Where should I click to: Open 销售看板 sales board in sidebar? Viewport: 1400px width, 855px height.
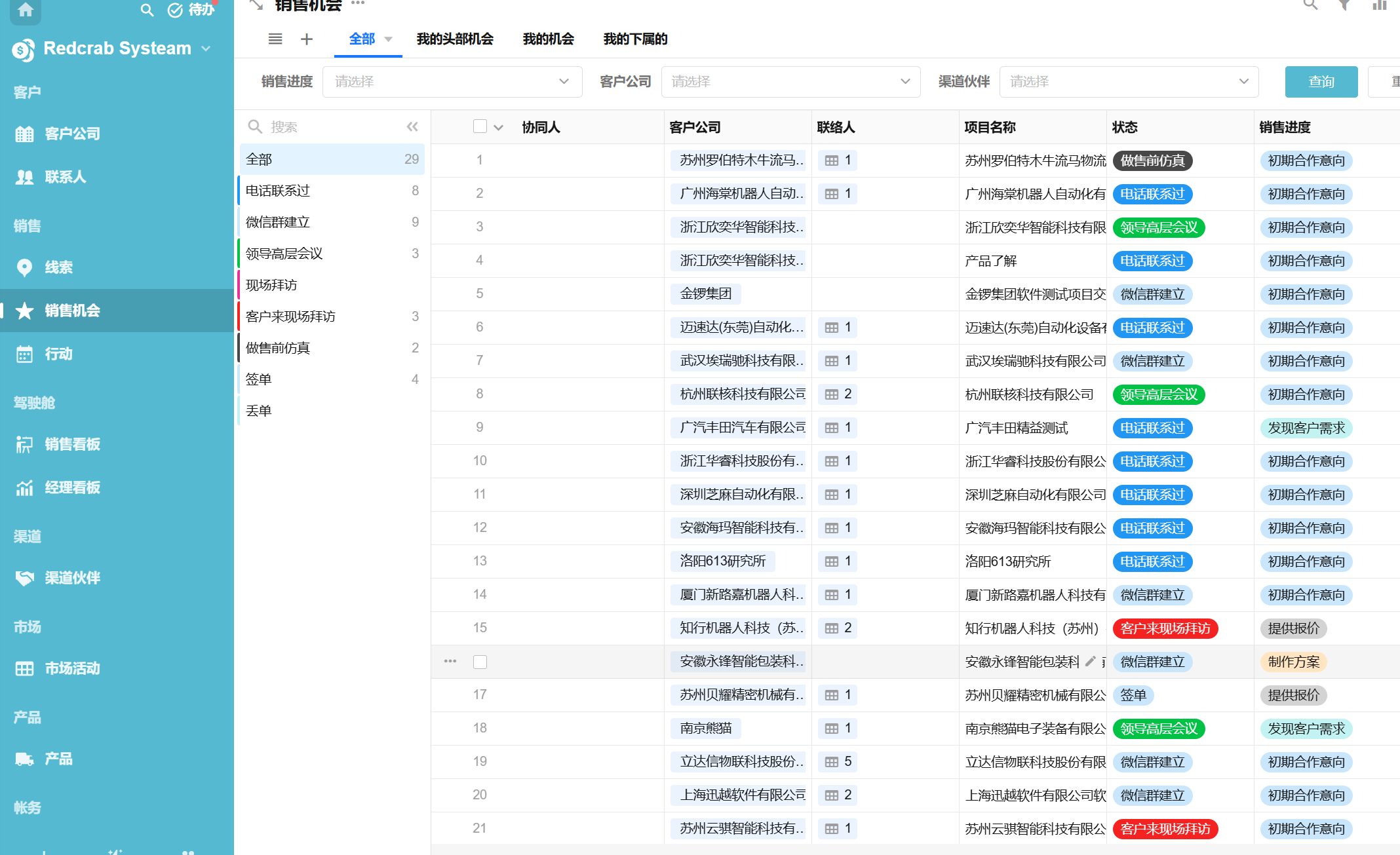point(72,444)
